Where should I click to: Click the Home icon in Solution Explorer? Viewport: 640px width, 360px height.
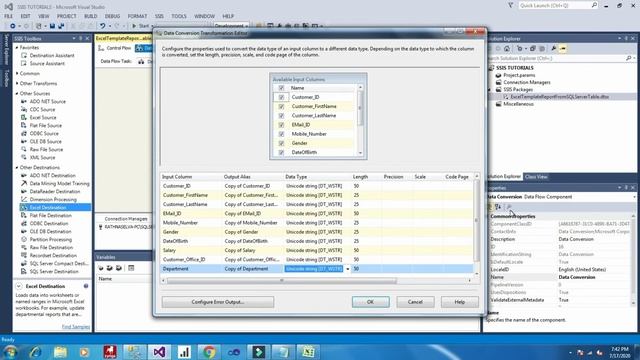click(x=507, y=49)
